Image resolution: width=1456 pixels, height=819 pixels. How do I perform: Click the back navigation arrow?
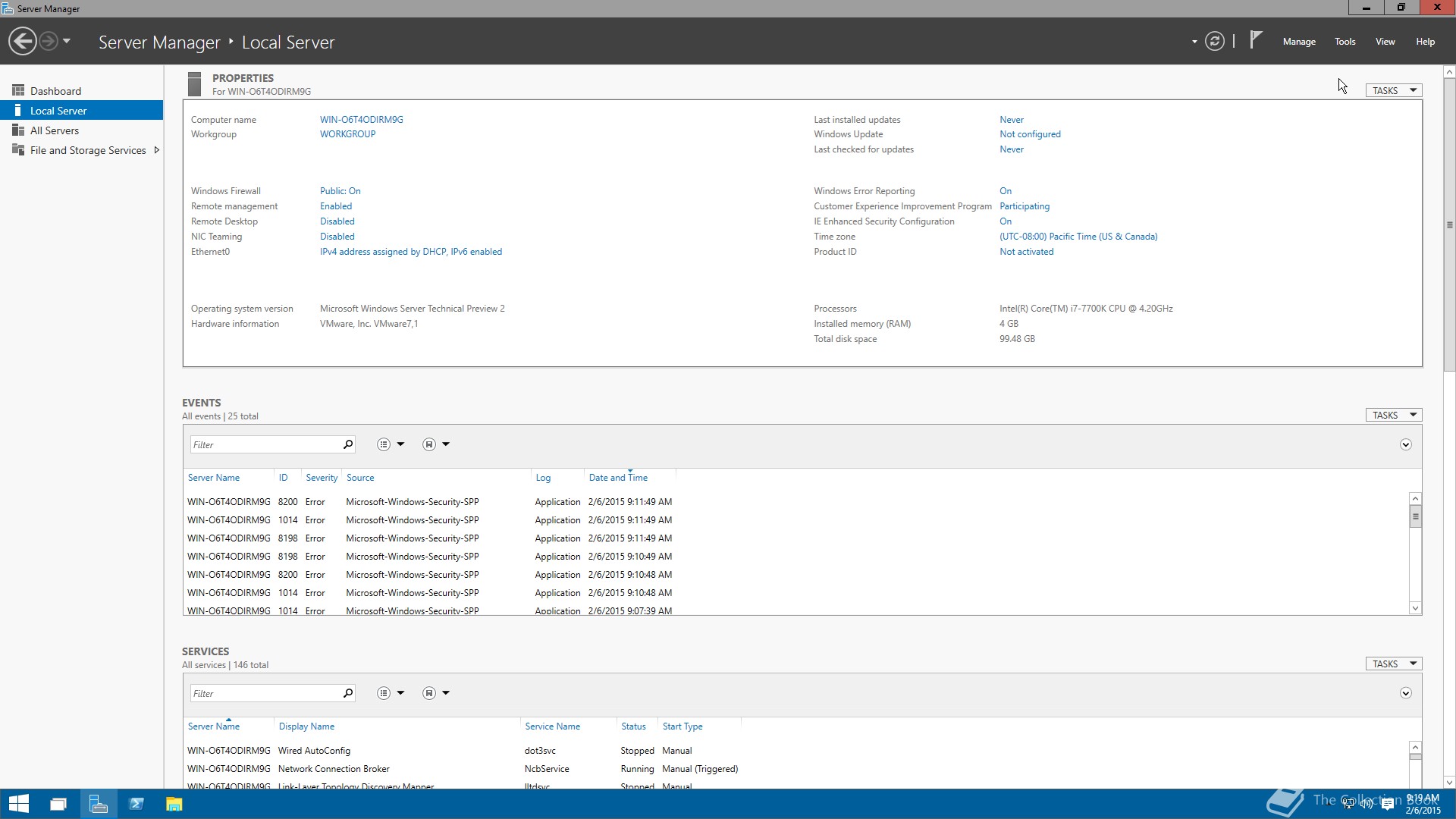pos(23,41)
